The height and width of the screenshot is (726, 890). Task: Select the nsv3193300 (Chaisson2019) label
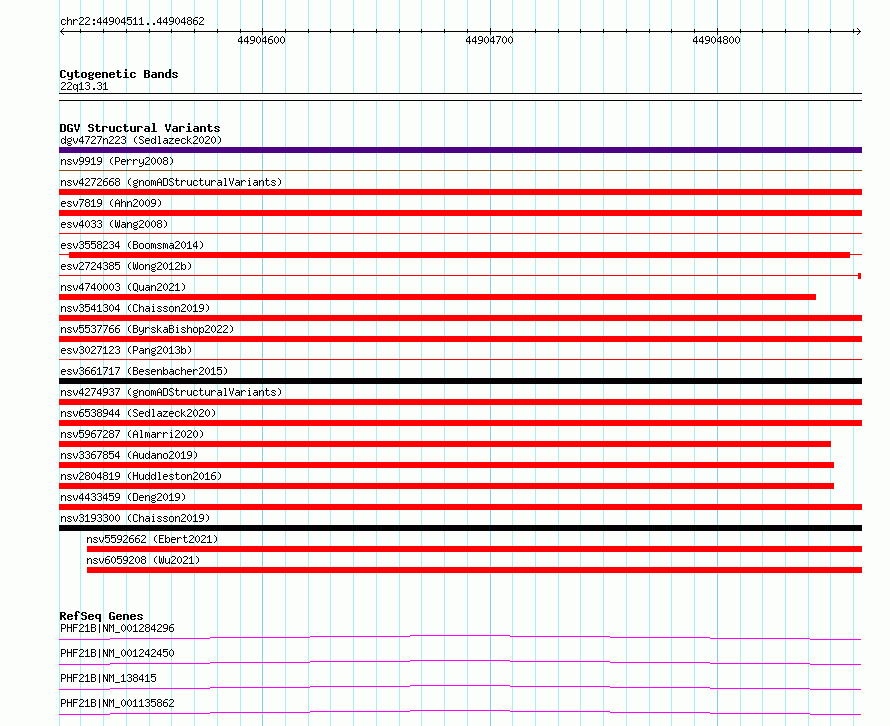click(135, 518)
